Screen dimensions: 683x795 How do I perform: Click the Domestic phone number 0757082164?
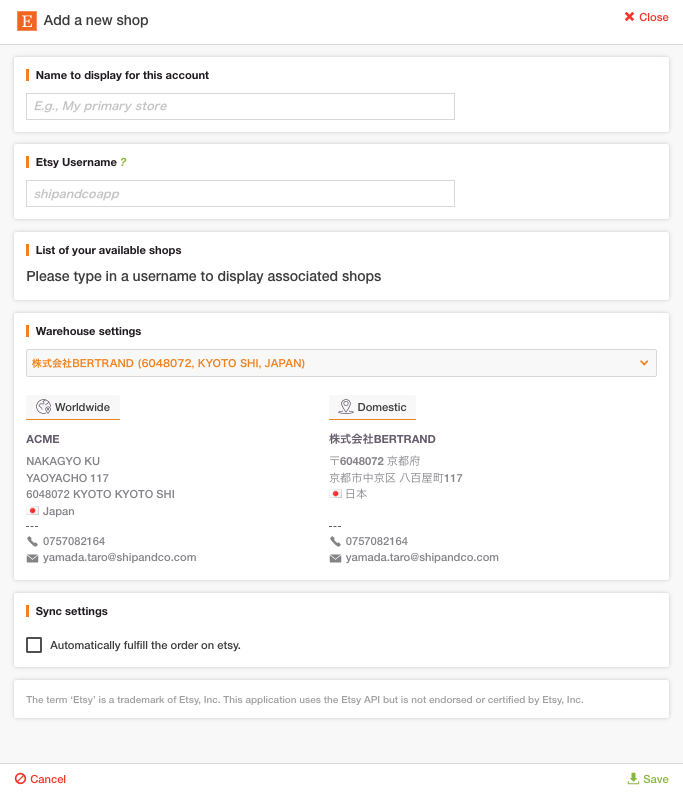[377, 541]
